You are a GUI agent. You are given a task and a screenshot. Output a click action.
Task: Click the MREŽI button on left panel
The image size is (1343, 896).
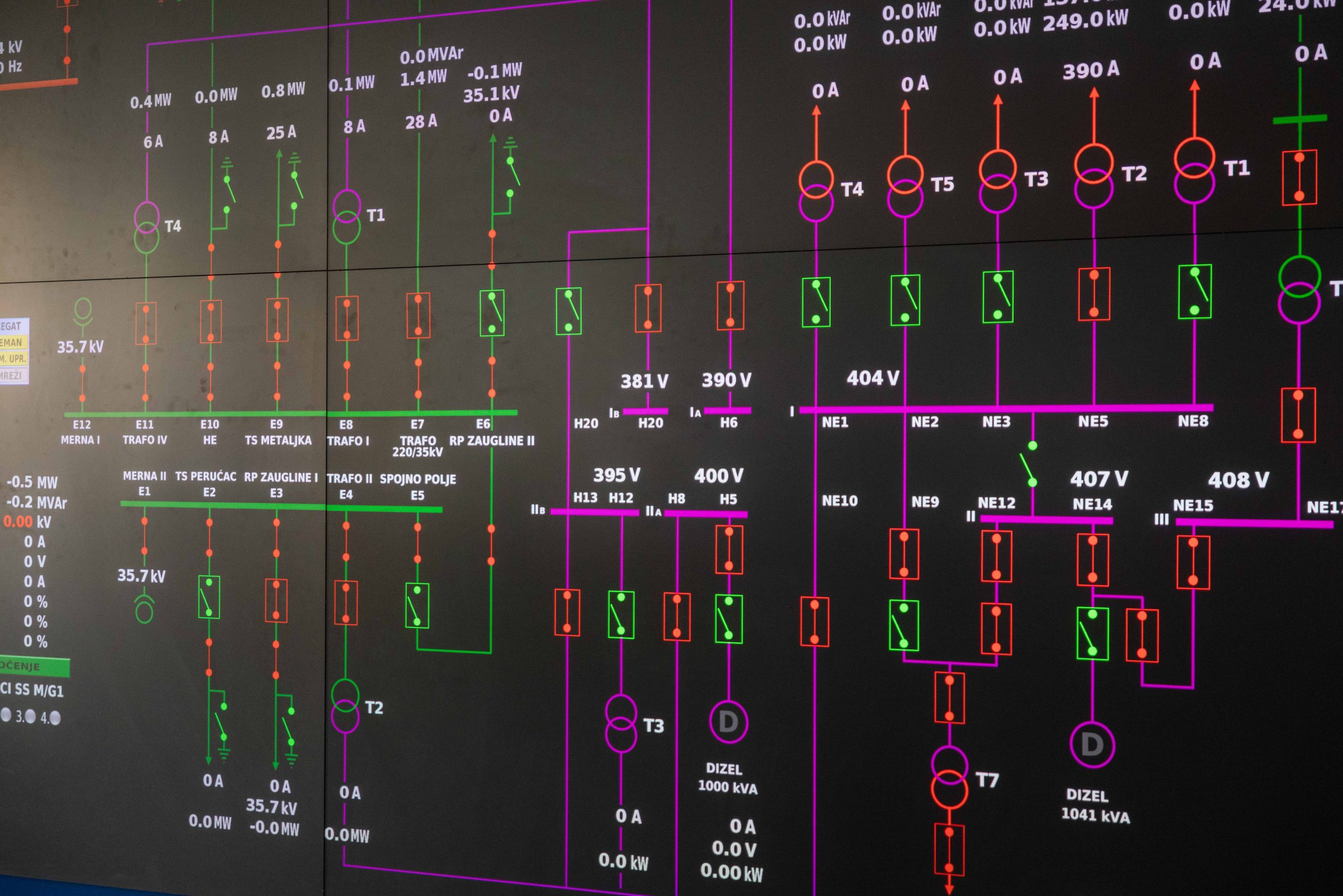pos(13,376)
